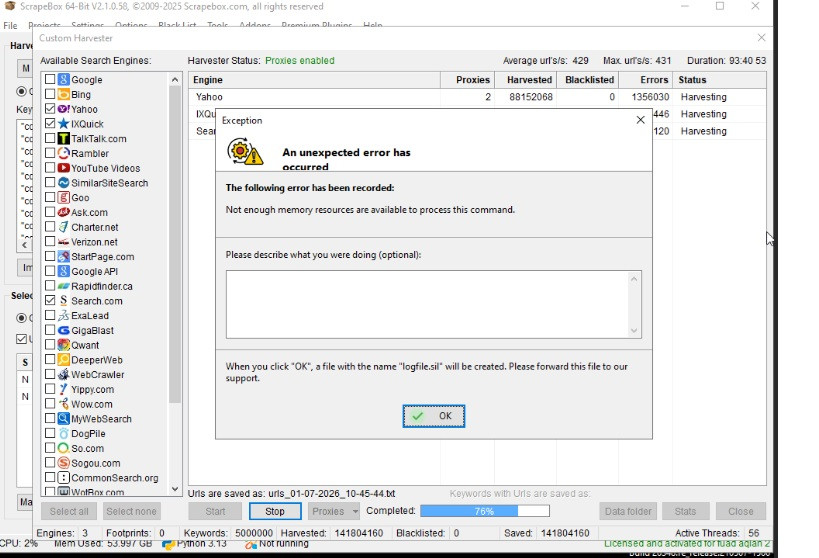
Task: Click the Completed 76% progress bar
Action: tap(485, 511)
